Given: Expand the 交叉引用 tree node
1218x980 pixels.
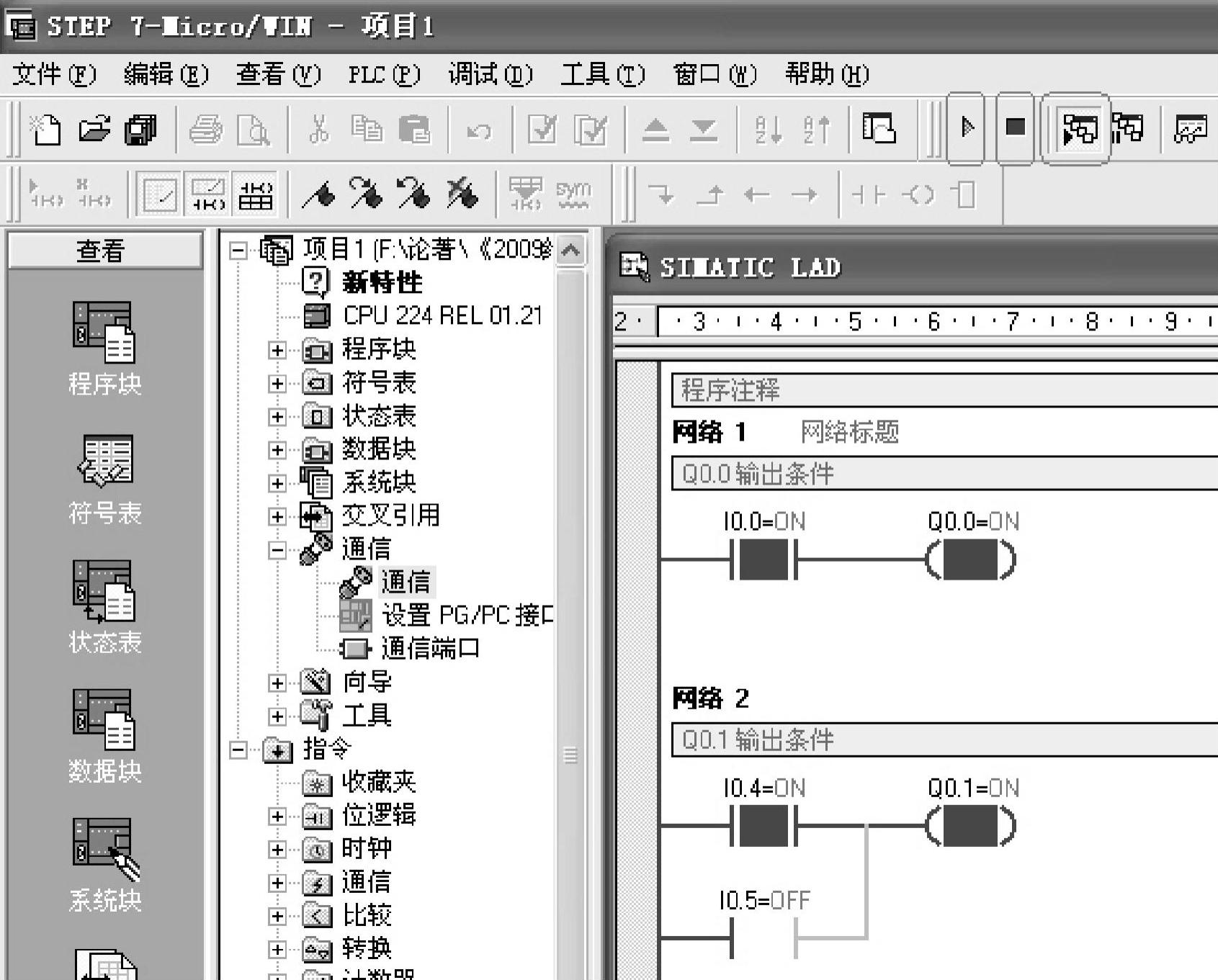Looking at the screenshot, I should (277, 516).
